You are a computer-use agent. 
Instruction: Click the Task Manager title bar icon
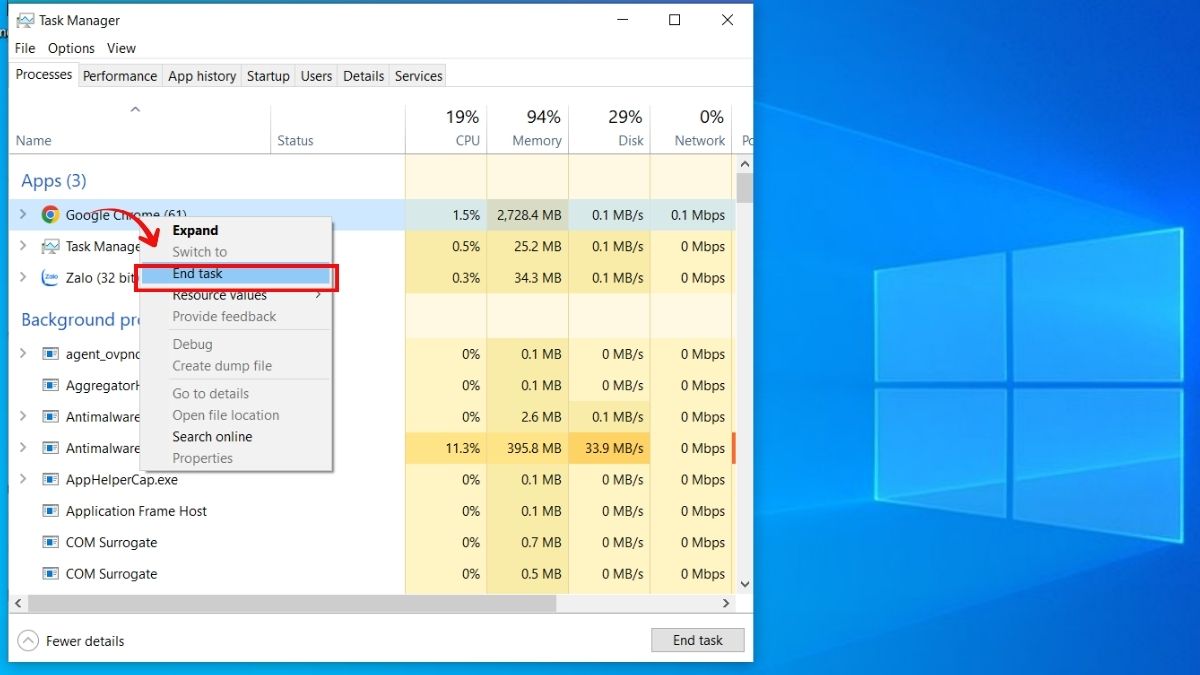pos(25,20)
